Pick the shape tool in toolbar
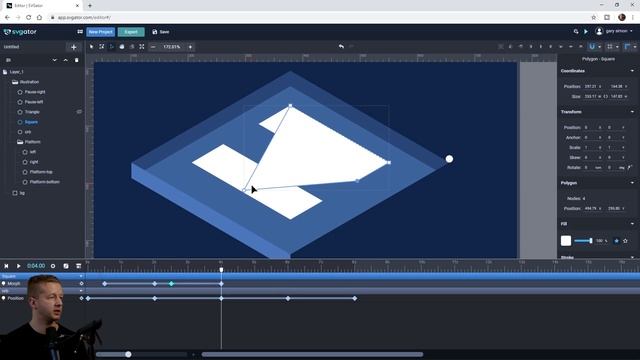640x360 pixels. pyautogui.click(x=122, y=47)
